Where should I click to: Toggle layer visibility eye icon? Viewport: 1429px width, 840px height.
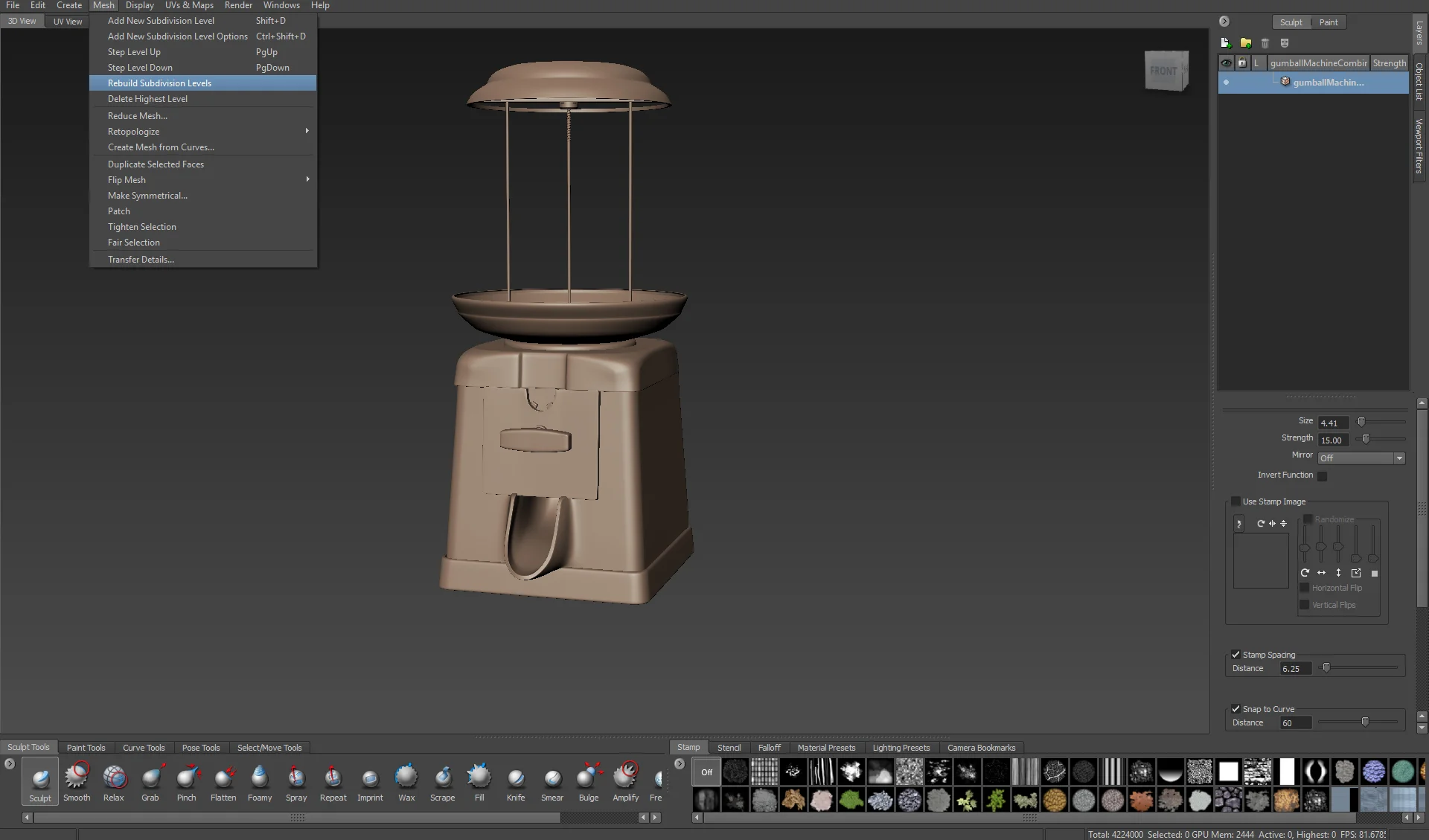(x=1226, y=63)
